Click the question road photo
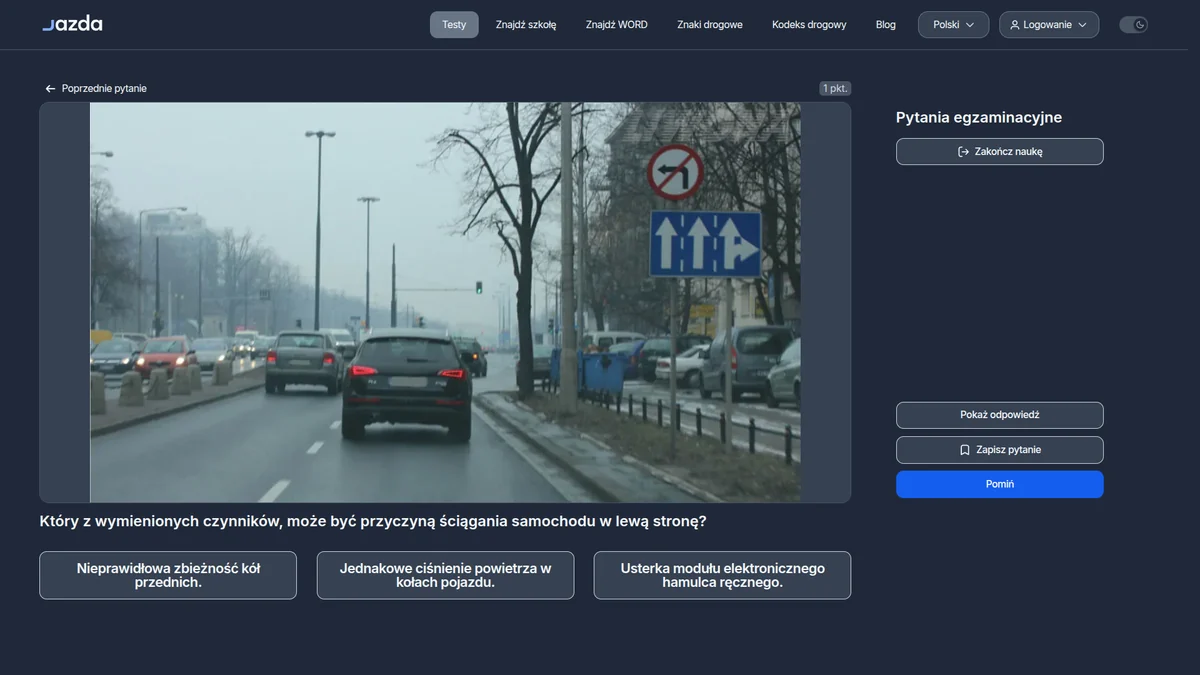The image size is (1200, 675). 445,302
